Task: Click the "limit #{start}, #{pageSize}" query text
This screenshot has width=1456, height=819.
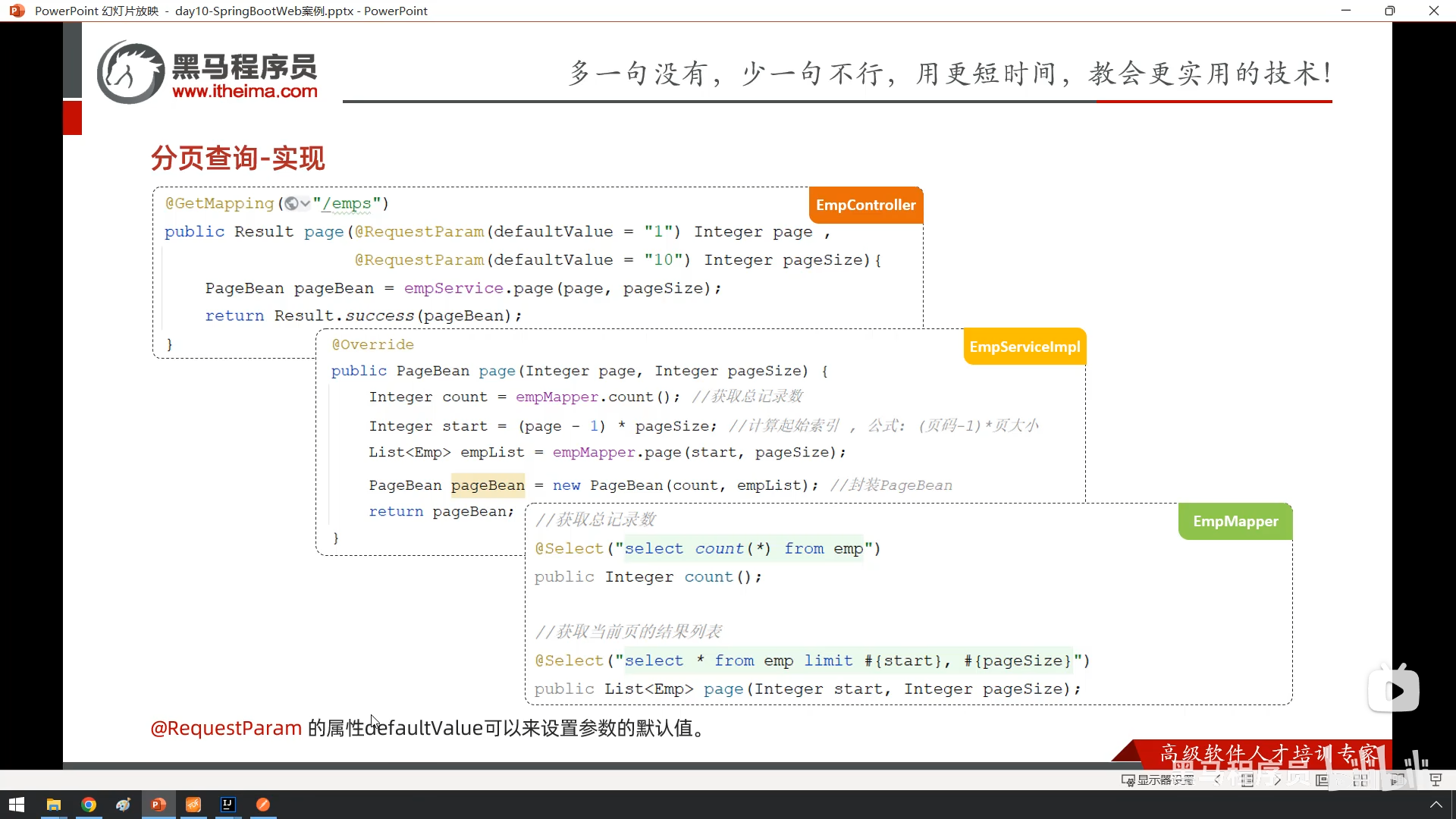Action: click(939, 661)
